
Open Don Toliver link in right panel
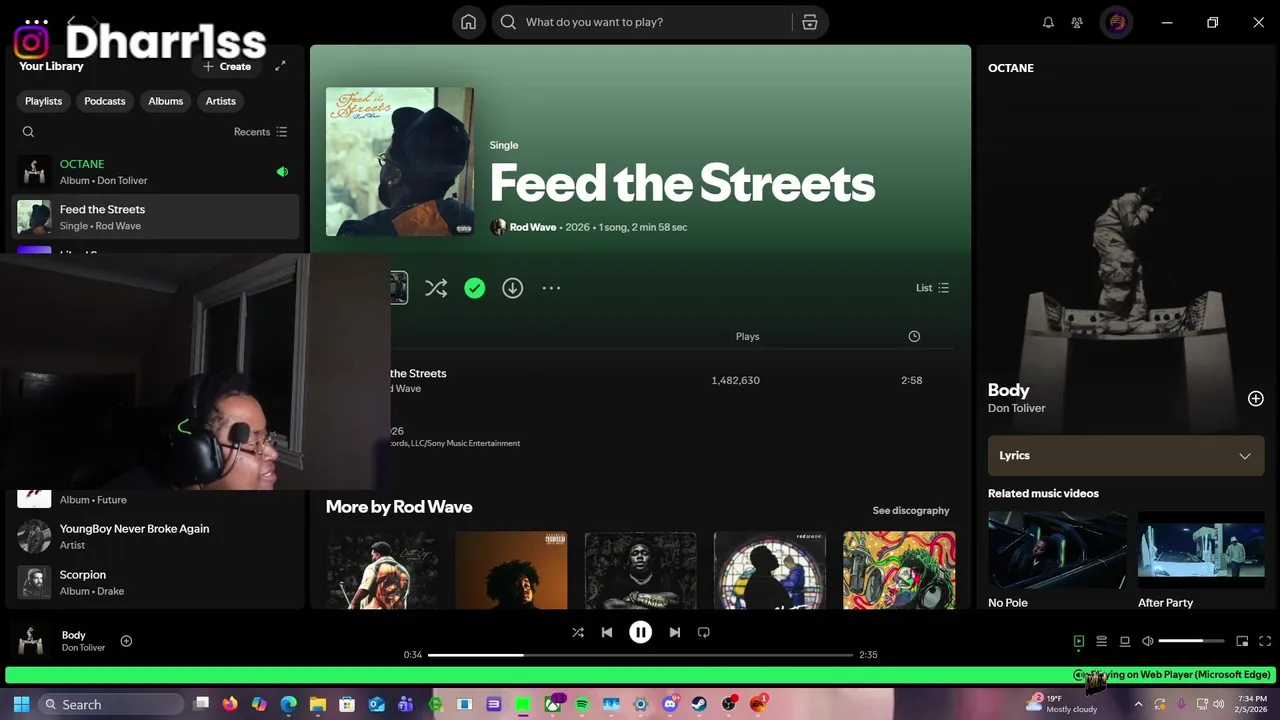[1016, 408]
